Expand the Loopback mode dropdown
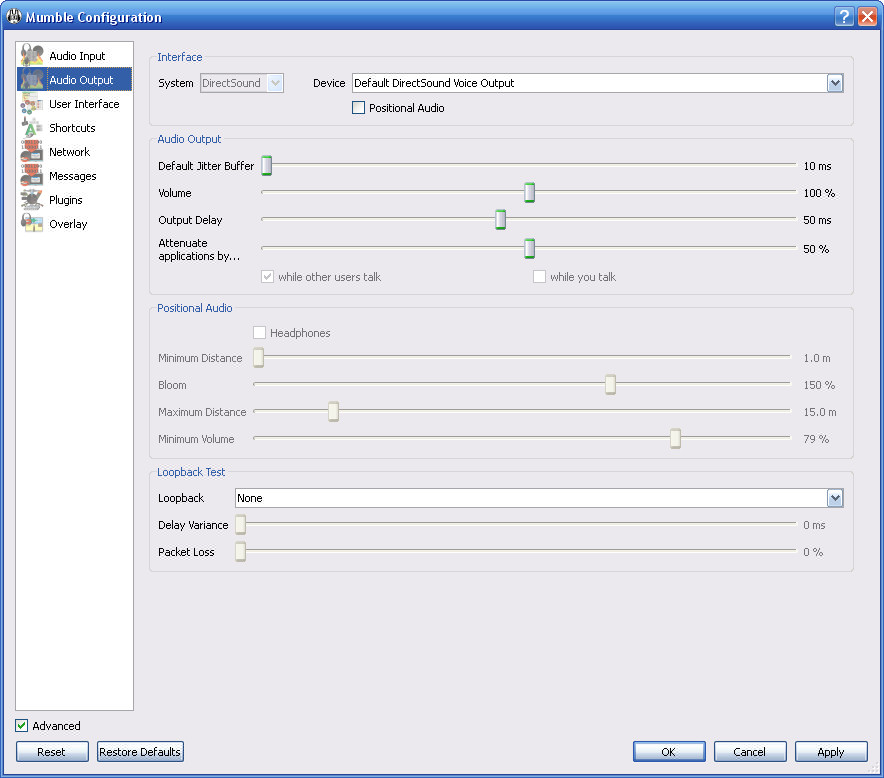Screen dimensions: 884x778 point(835,498)
